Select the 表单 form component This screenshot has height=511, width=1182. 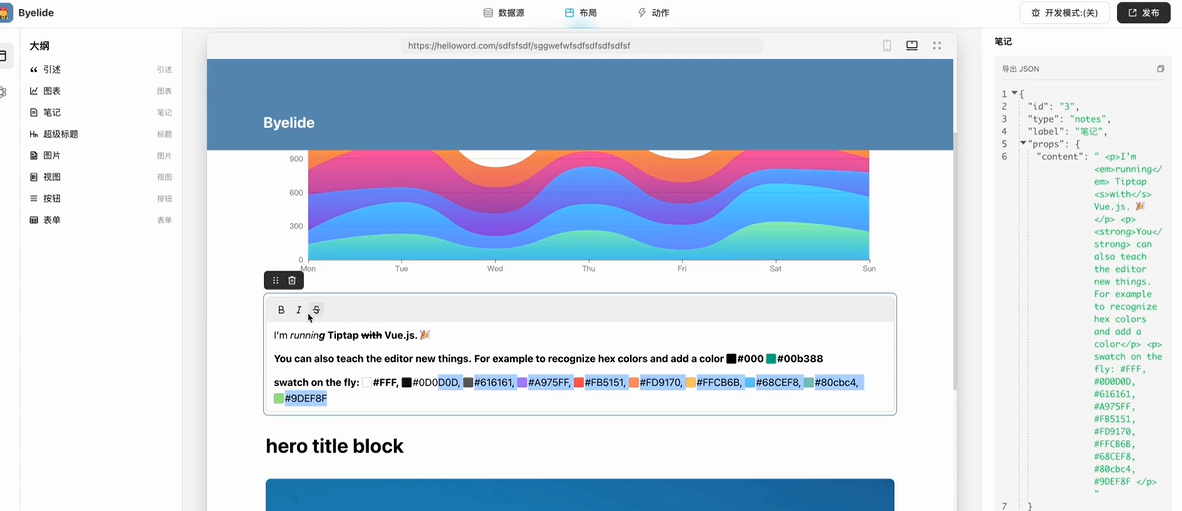click(100, 220)
